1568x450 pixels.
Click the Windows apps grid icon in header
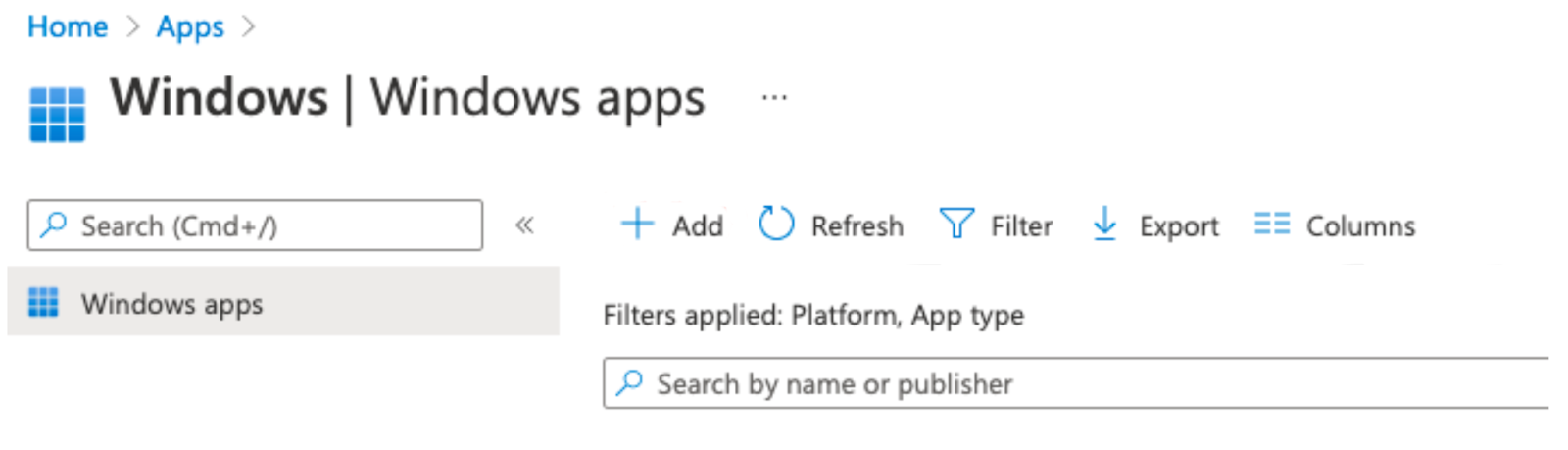pos(57,115)
